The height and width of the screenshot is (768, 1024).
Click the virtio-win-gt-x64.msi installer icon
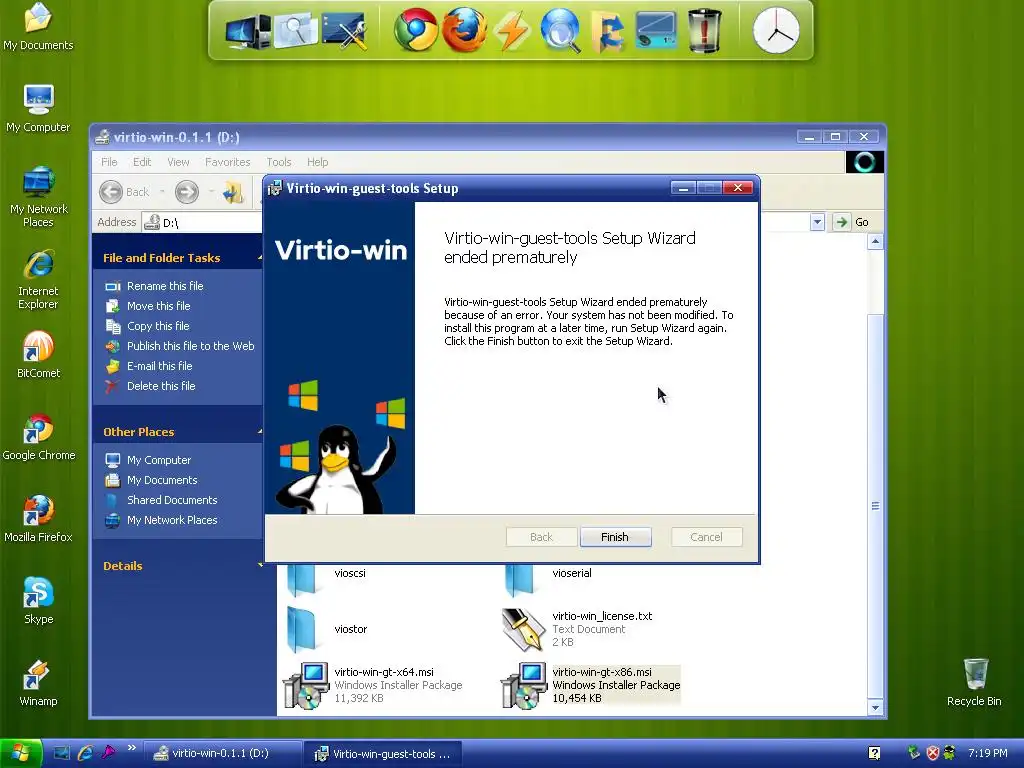[x=306, y=686]
